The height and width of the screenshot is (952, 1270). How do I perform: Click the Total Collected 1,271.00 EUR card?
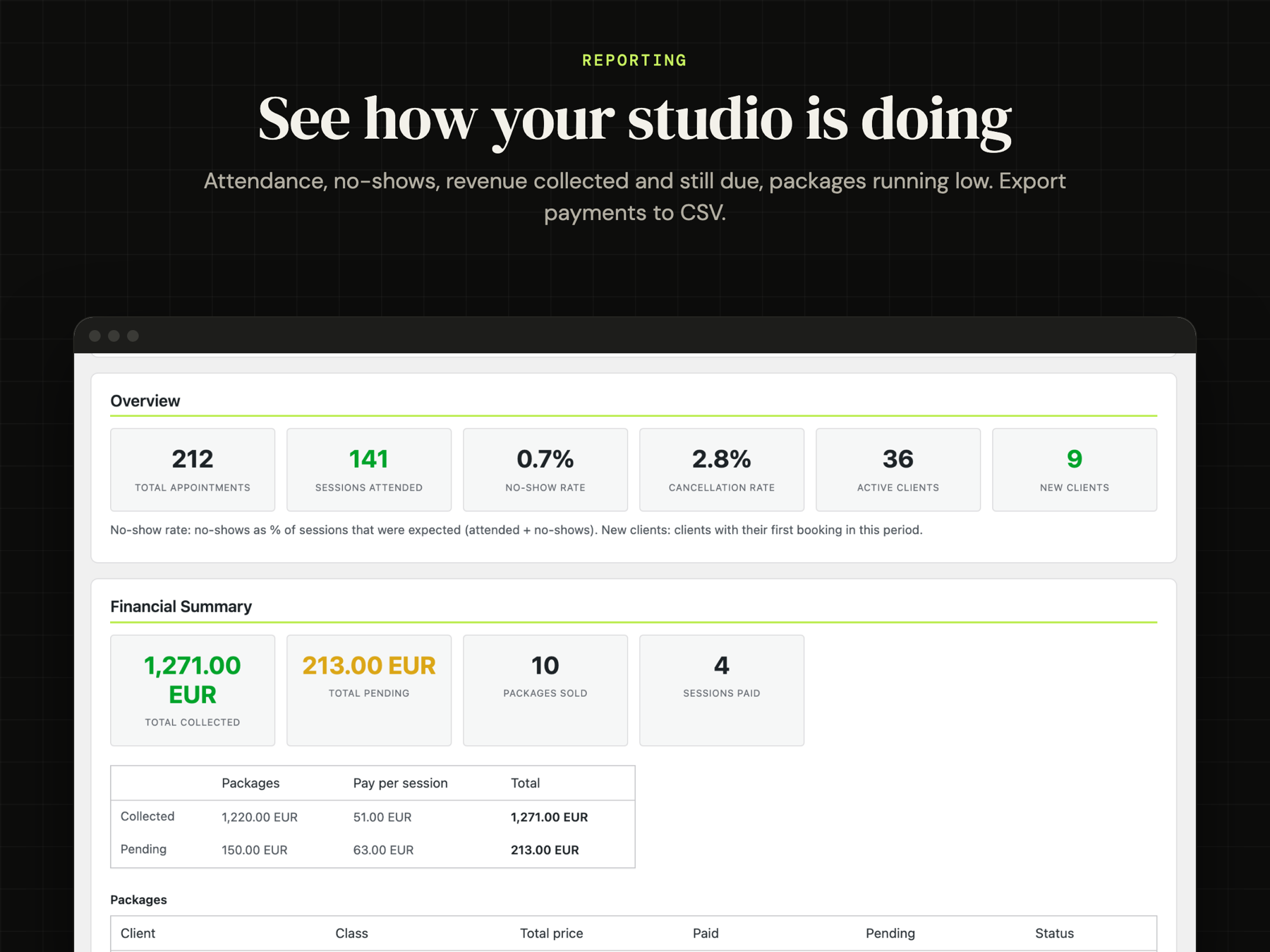[x=193, y=690]
